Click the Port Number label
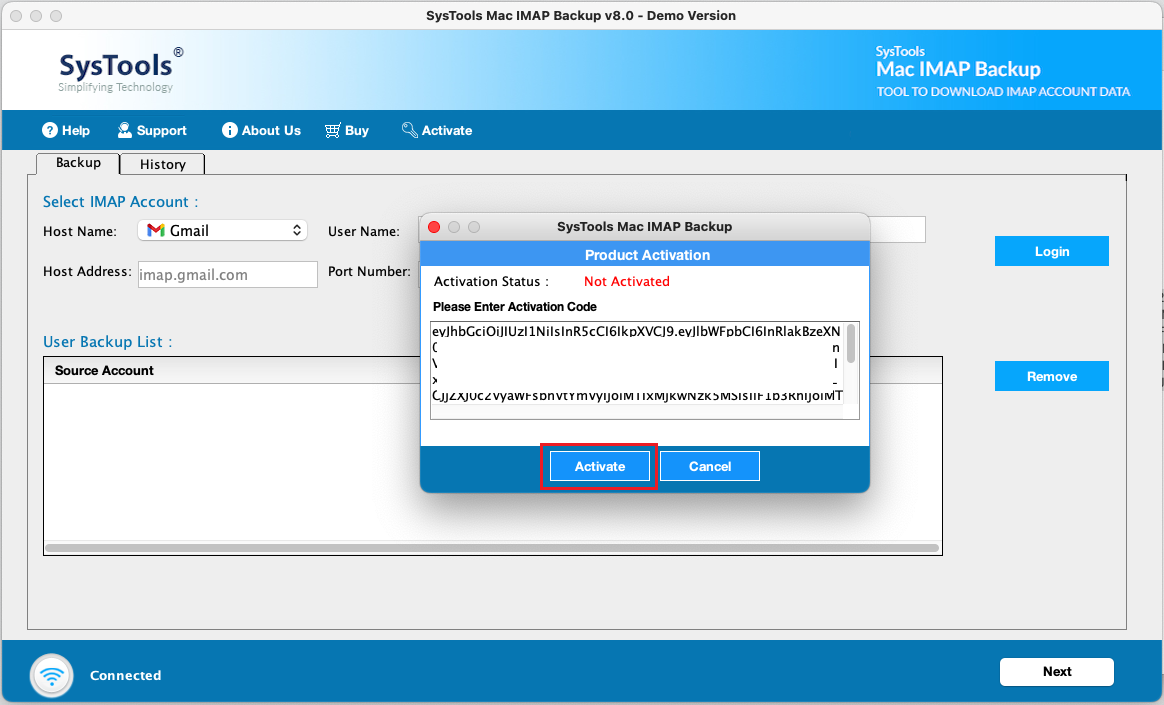 [x=369, y=272]
